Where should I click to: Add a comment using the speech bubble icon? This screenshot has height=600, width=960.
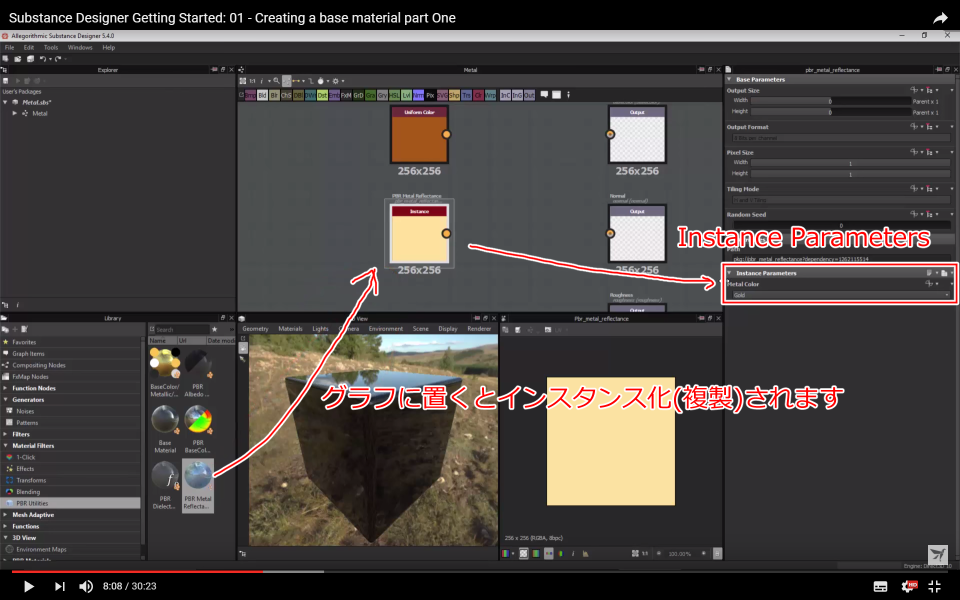544,95
